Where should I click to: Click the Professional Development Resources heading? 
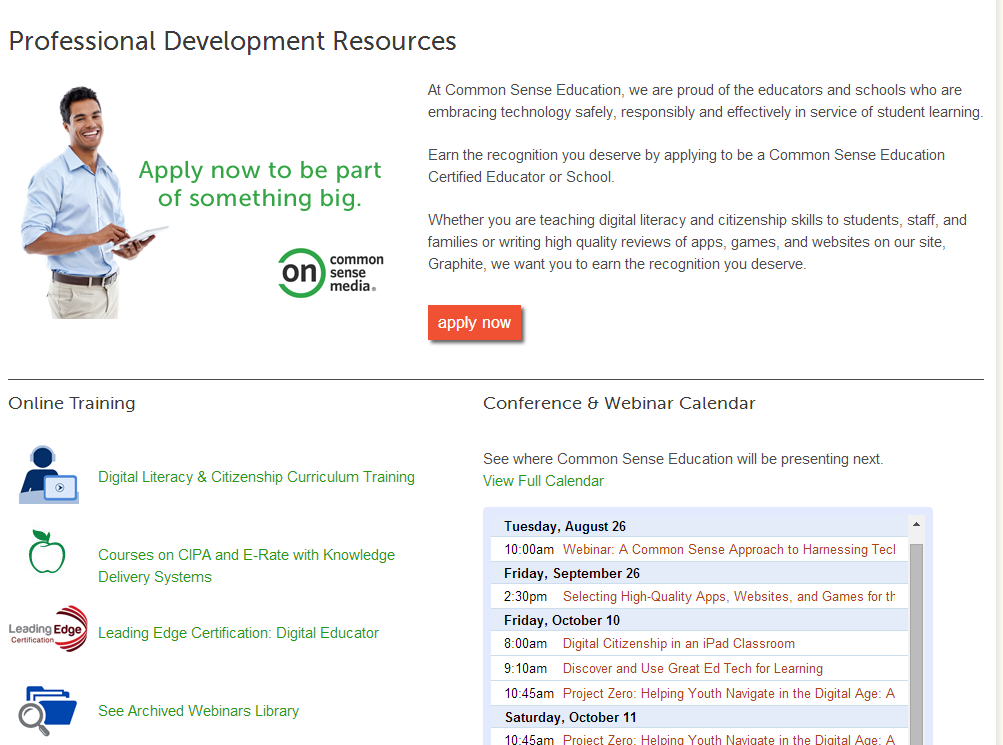click(x=232, y=41)
